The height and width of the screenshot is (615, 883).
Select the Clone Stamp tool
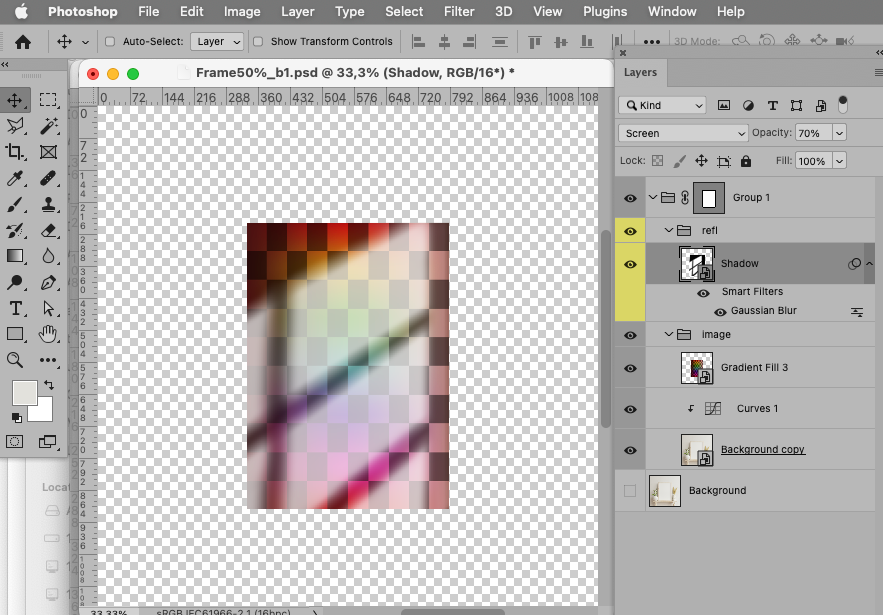(x=48, y=204)
